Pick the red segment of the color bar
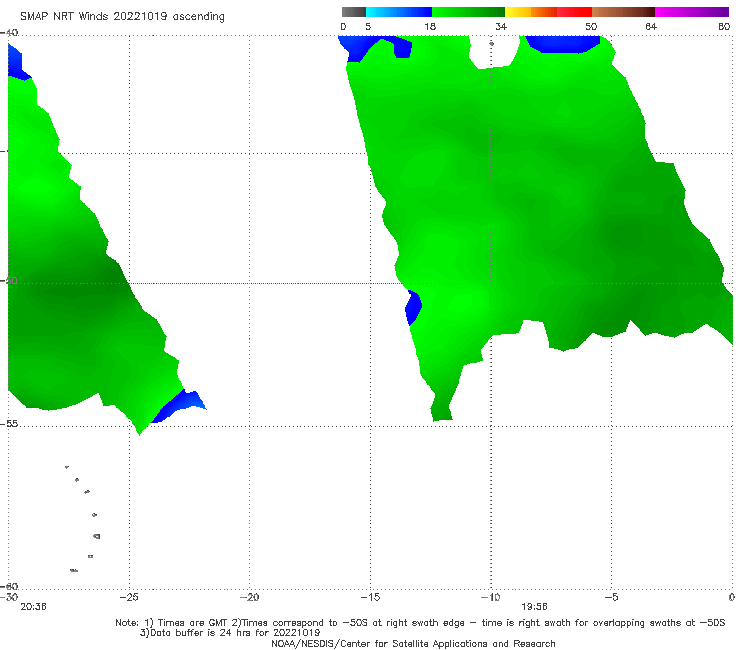The image size is (740, 650). [x=574, y=12]
